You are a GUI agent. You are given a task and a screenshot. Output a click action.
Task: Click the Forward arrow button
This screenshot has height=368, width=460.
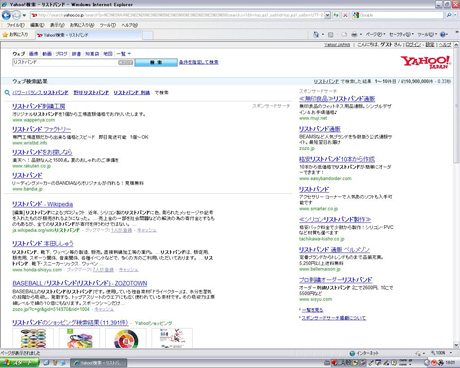click(16, 15)
